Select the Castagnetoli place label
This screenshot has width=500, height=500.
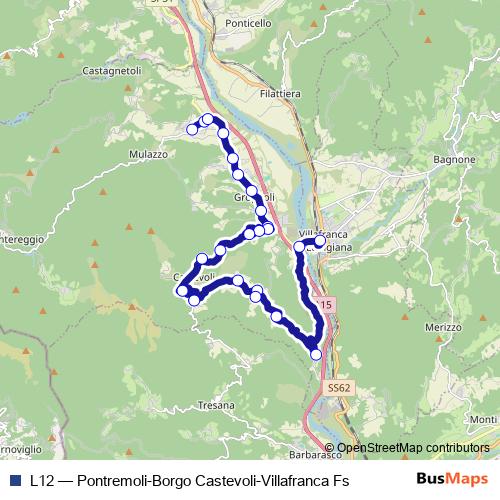[x=112, y=71]
